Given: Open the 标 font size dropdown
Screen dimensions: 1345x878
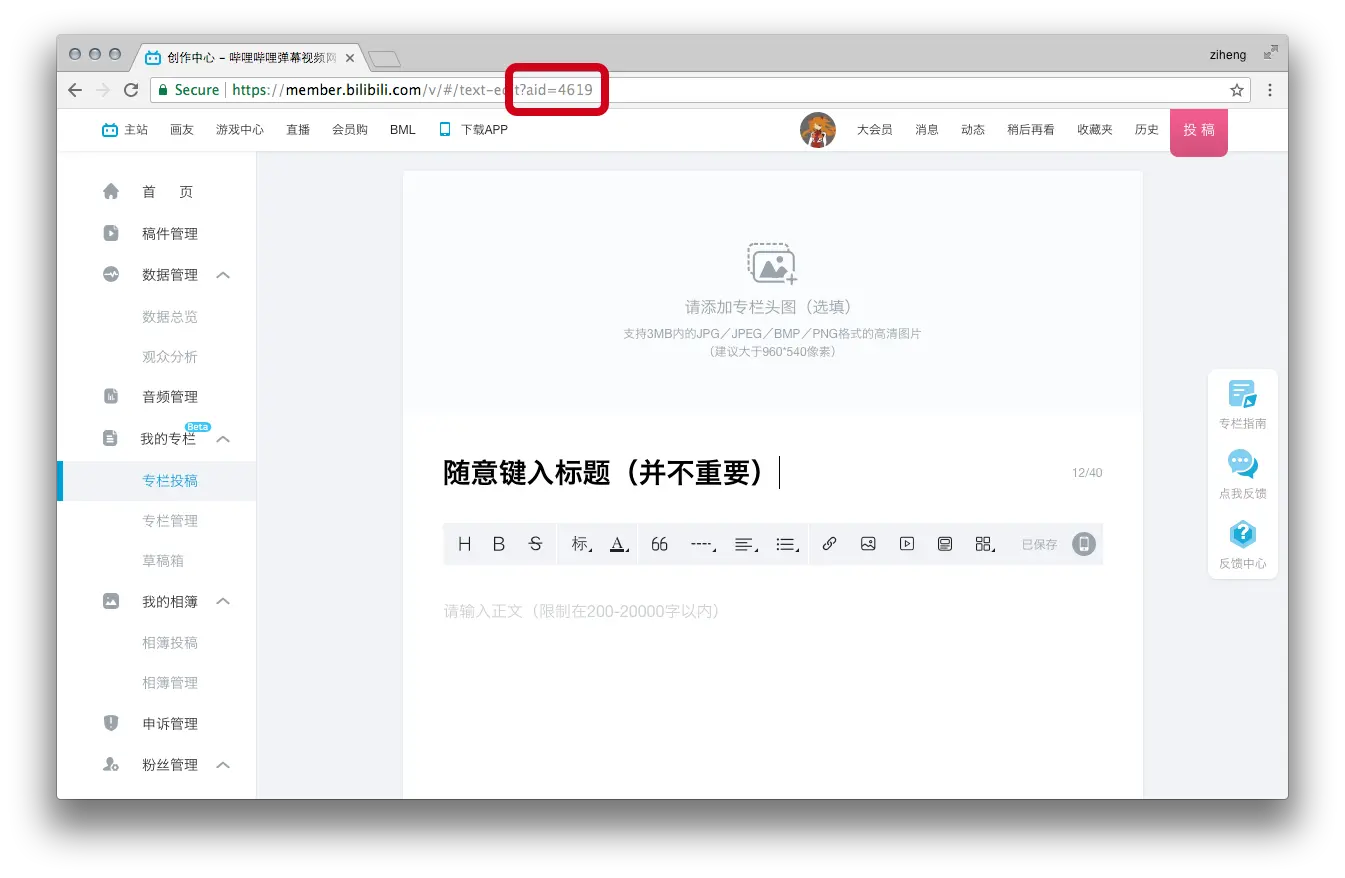Looking at the screenshot, I should pyautogui.click(x=581, y=544).
